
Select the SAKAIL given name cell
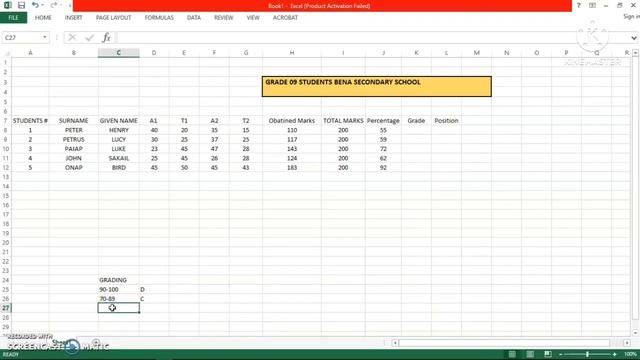[x=118, y=158]
